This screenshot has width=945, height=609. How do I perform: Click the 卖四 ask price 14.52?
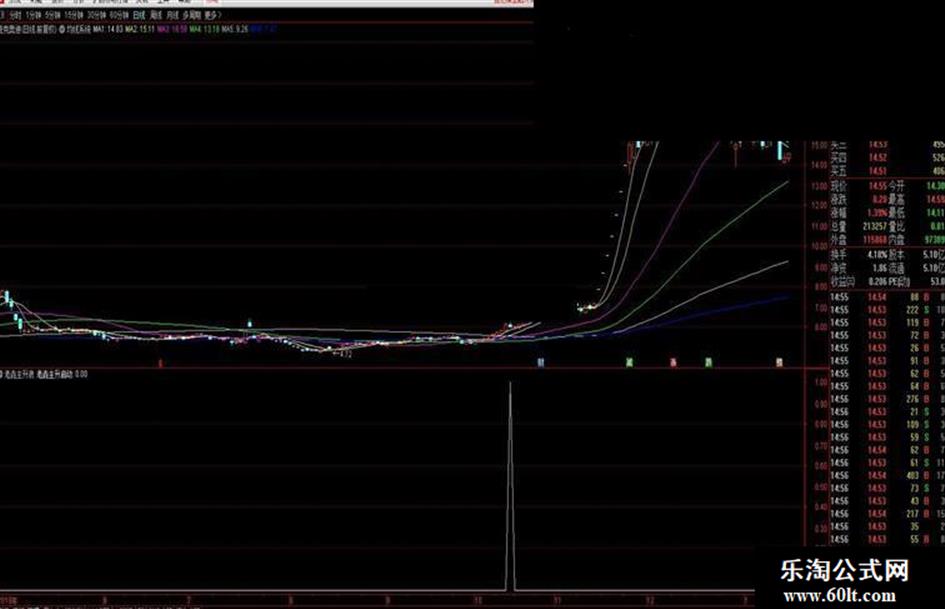[878, 158]
